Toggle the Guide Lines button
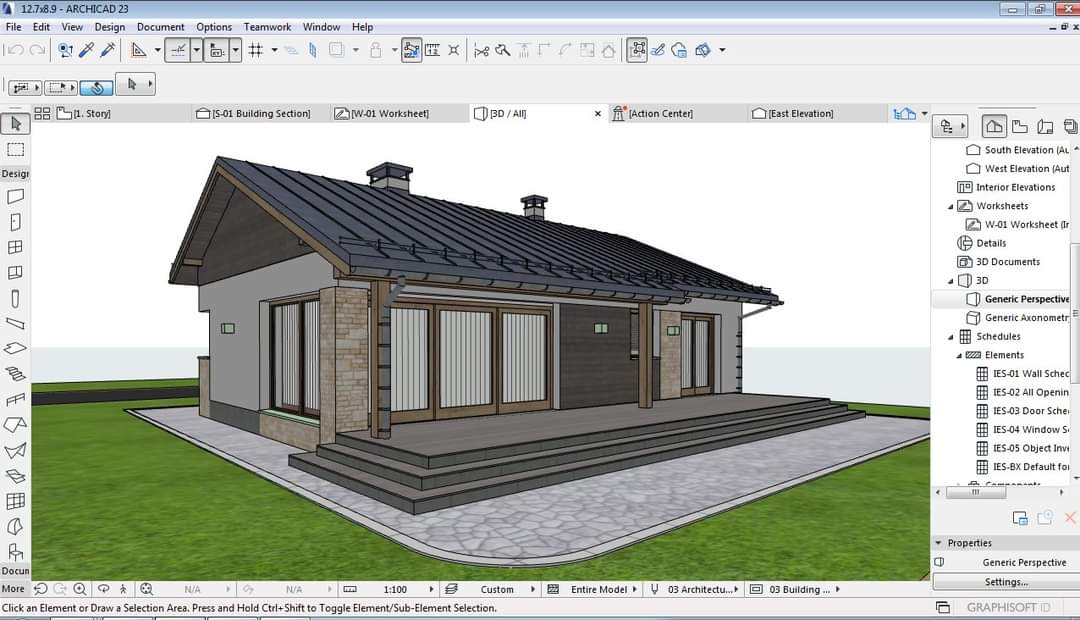The image size is (1080, 620). coord(178,50)
